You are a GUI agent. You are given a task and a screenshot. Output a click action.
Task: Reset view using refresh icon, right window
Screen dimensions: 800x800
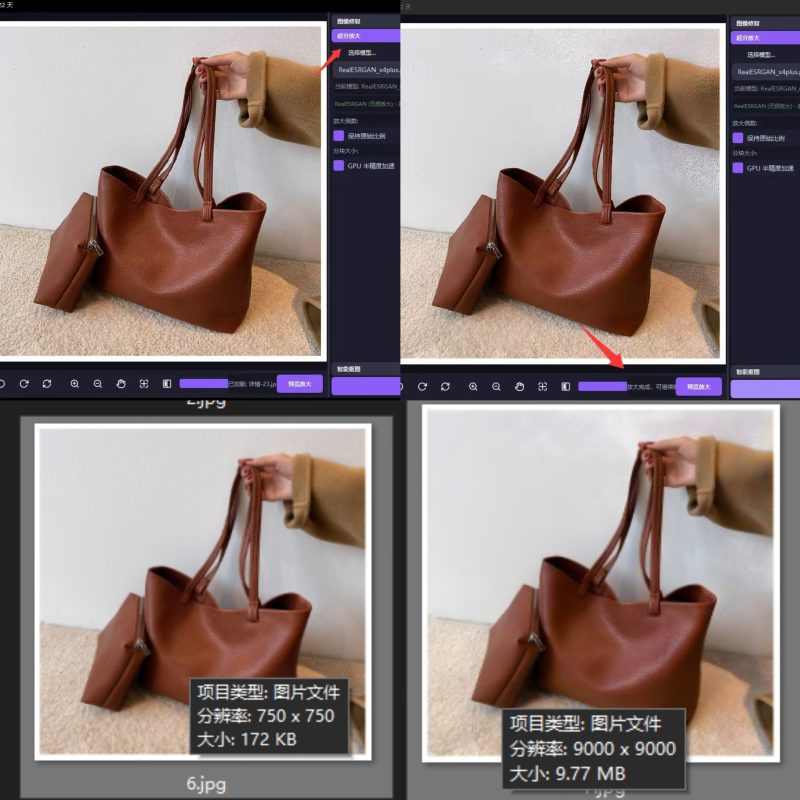coord(445,387)
